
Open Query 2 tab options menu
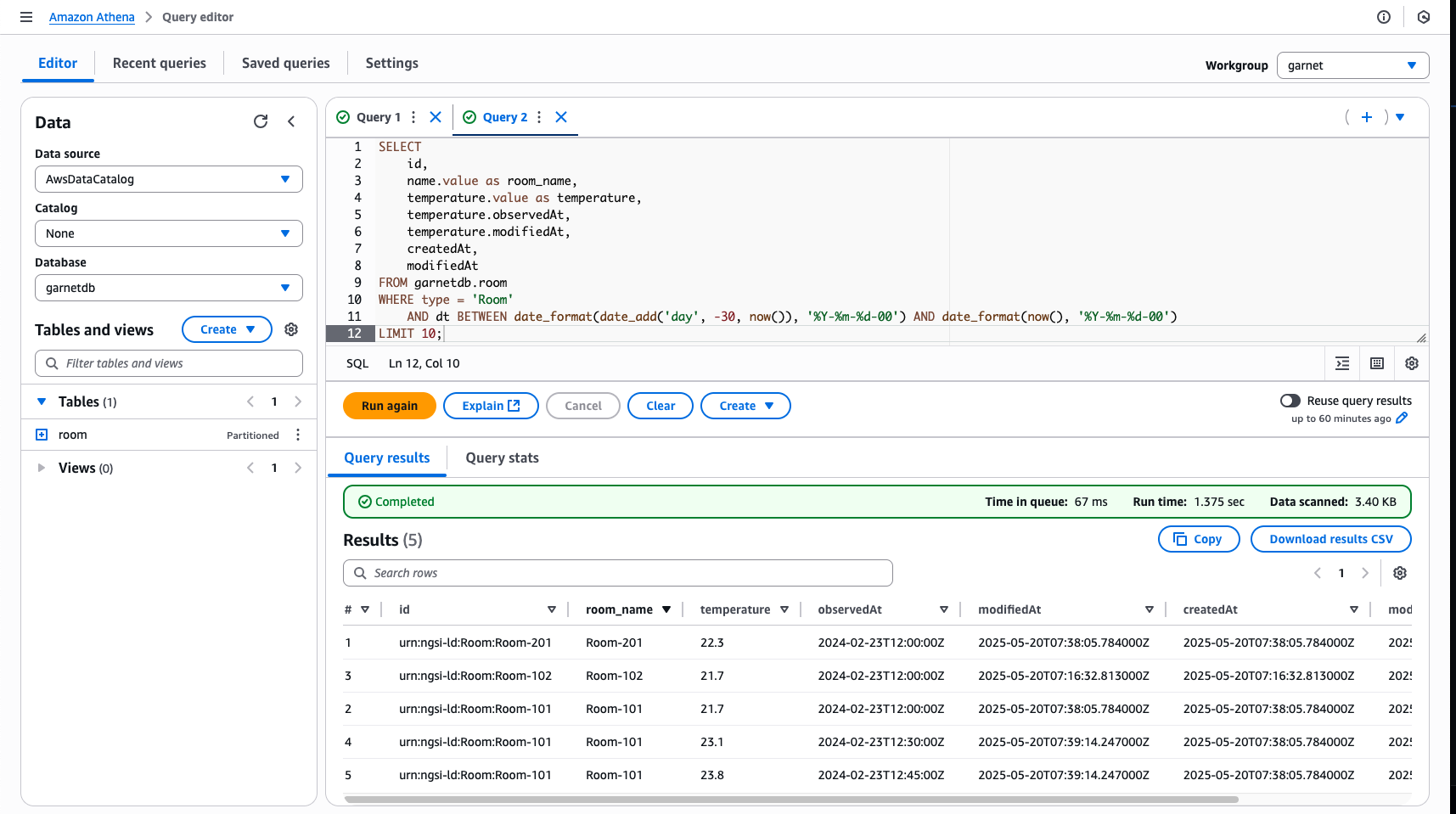(539, 117)
